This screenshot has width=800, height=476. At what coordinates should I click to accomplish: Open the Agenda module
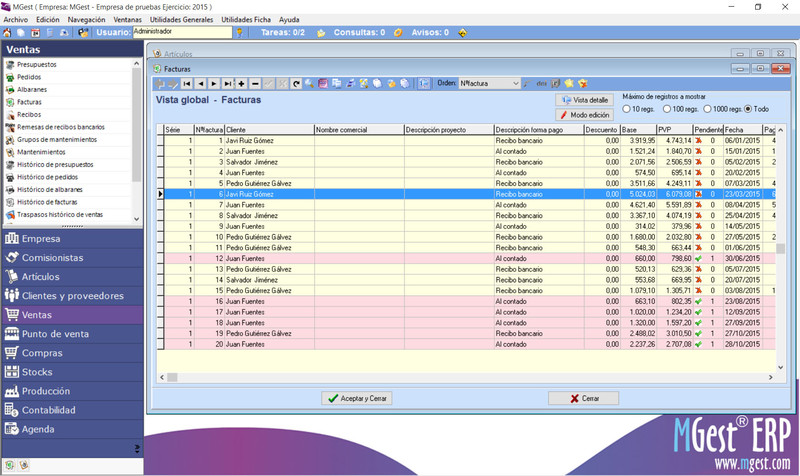72,429
